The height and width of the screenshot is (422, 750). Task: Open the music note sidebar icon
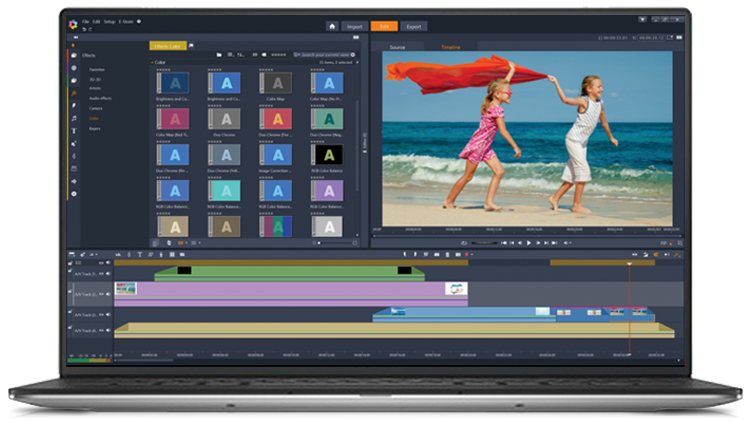[73, 118]
